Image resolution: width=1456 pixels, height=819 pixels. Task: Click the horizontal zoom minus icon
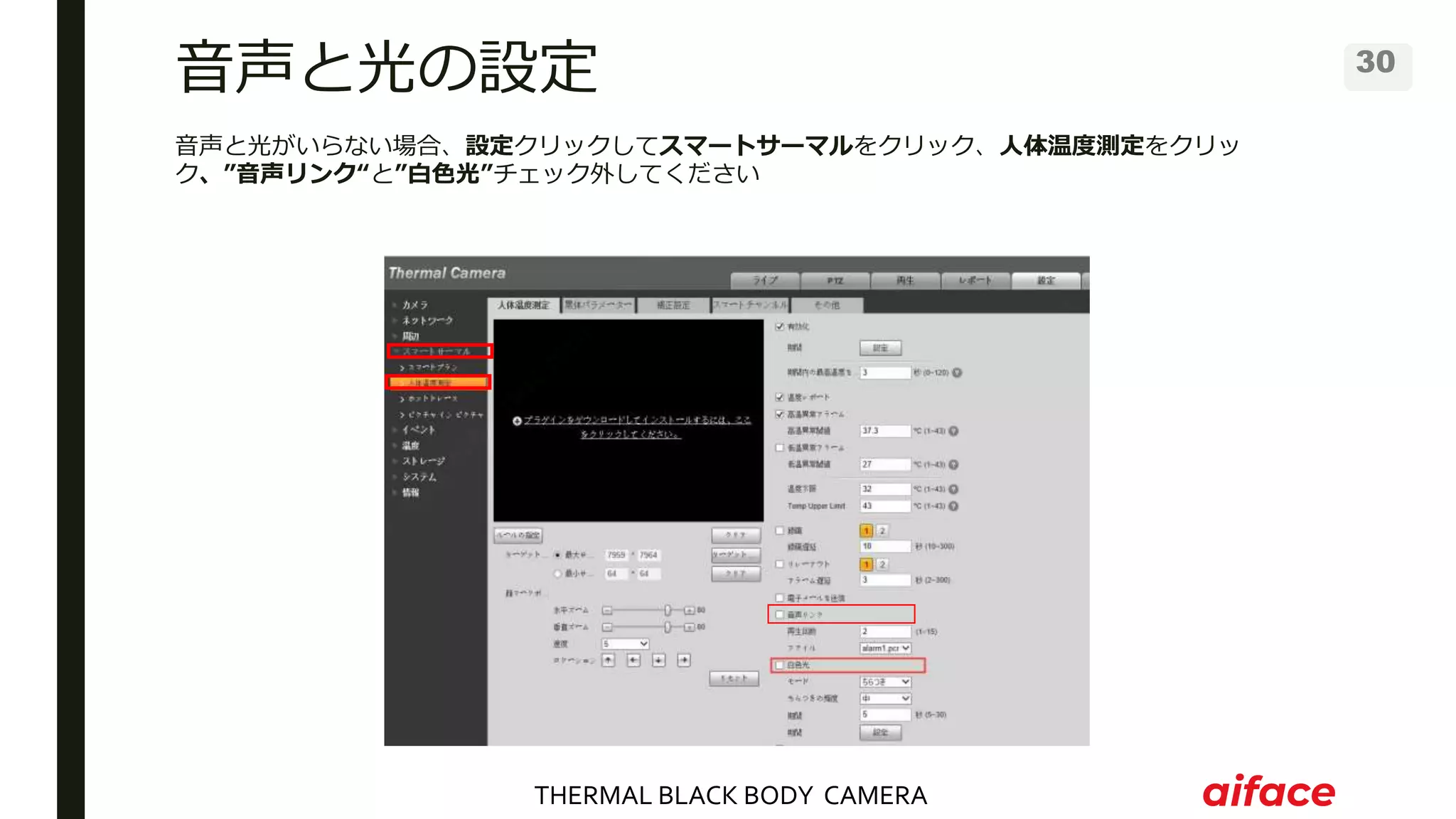(607, 610)
